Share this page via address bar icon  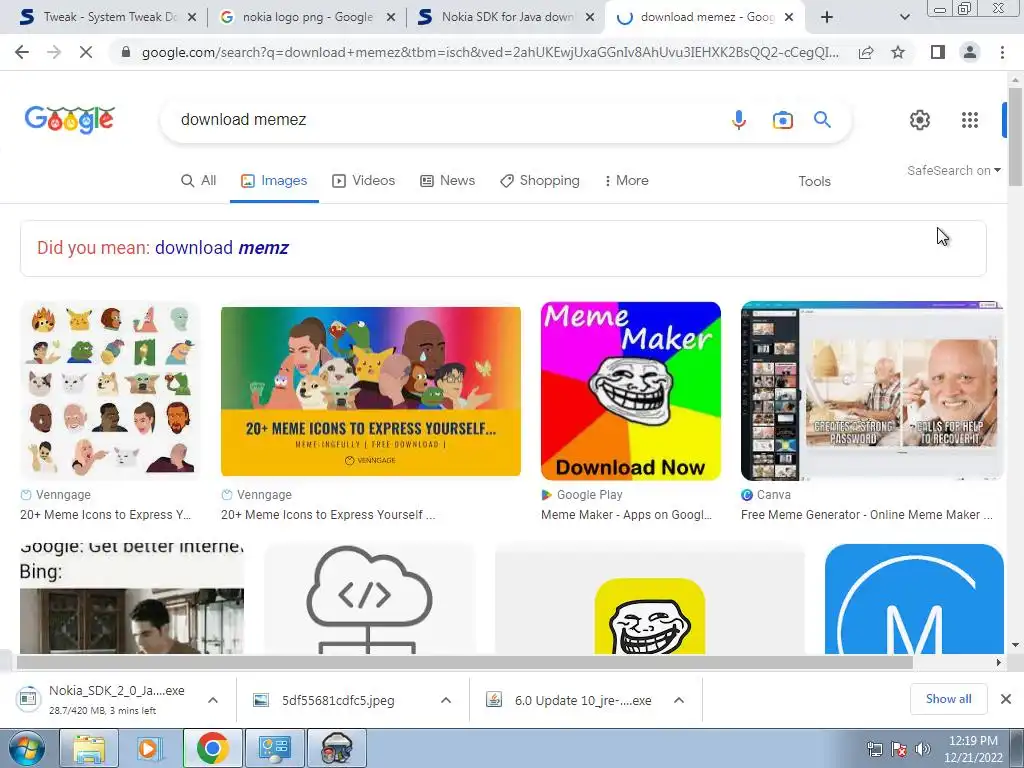[x=866, y=52]
